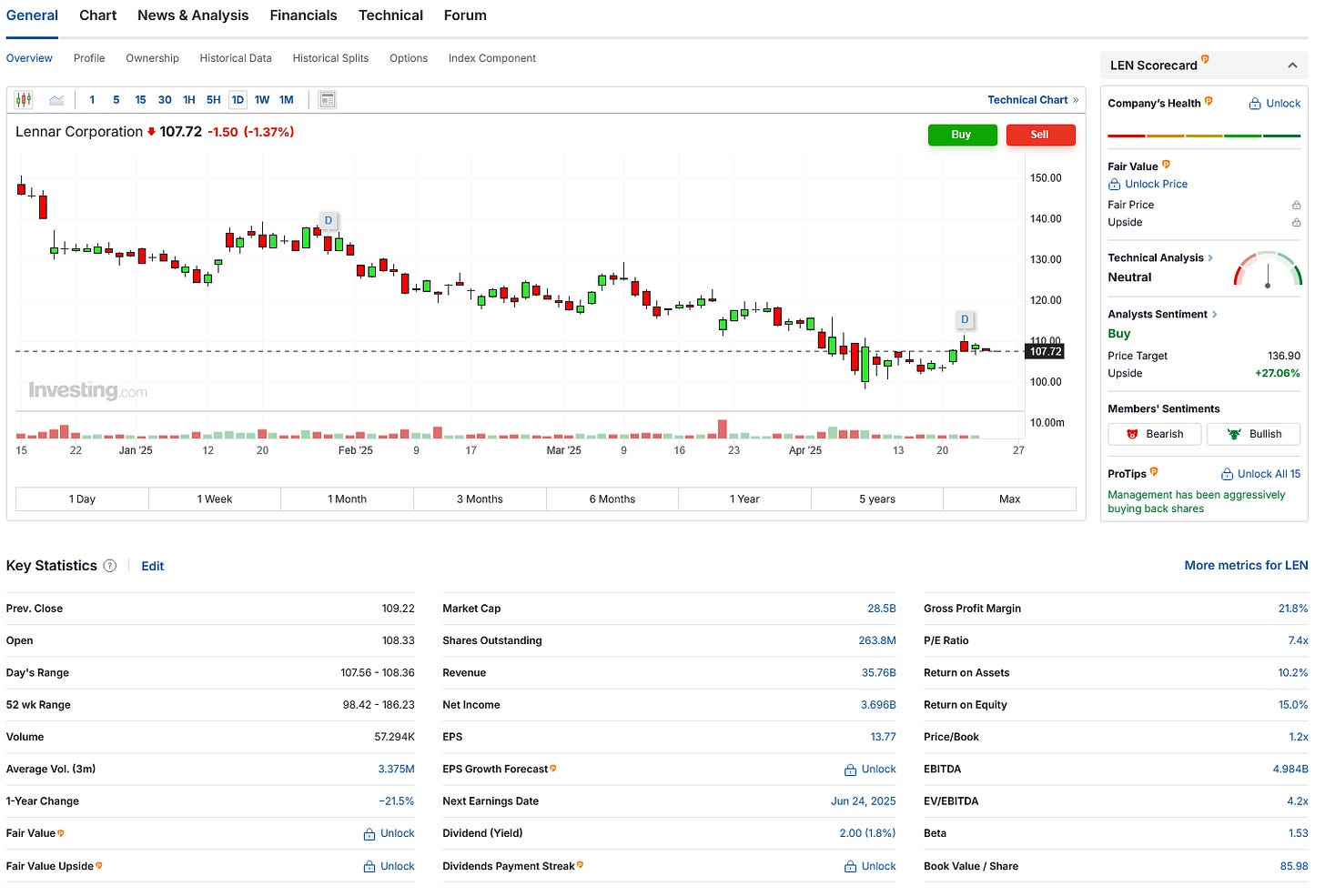This screenshot has height=896, width=1325.
Task: Switch to the Chart tab
Action: click(98, 15)
